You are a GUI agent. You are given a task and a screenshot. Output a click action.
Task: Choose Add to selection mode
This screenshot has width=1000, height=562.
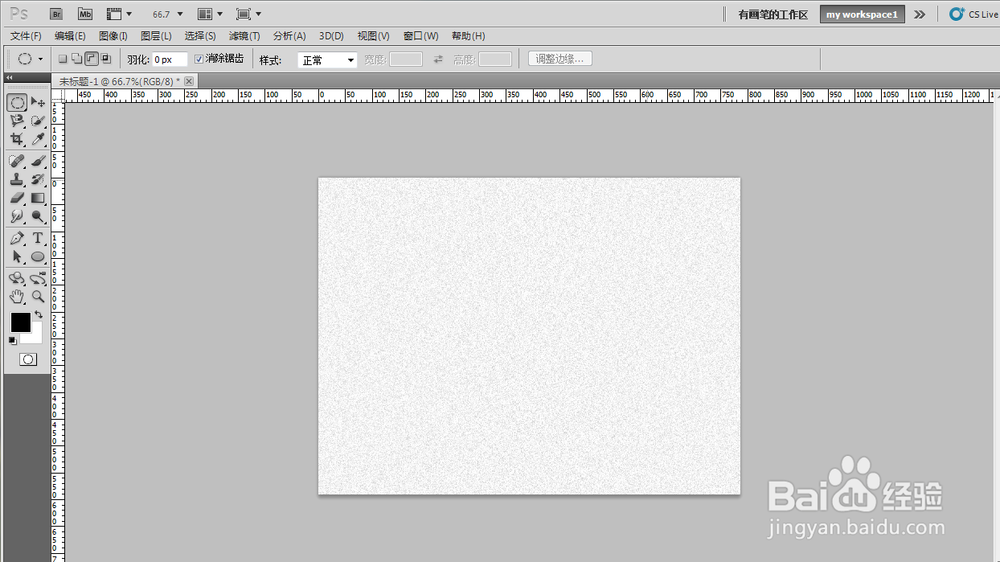[x=77, y=59]
